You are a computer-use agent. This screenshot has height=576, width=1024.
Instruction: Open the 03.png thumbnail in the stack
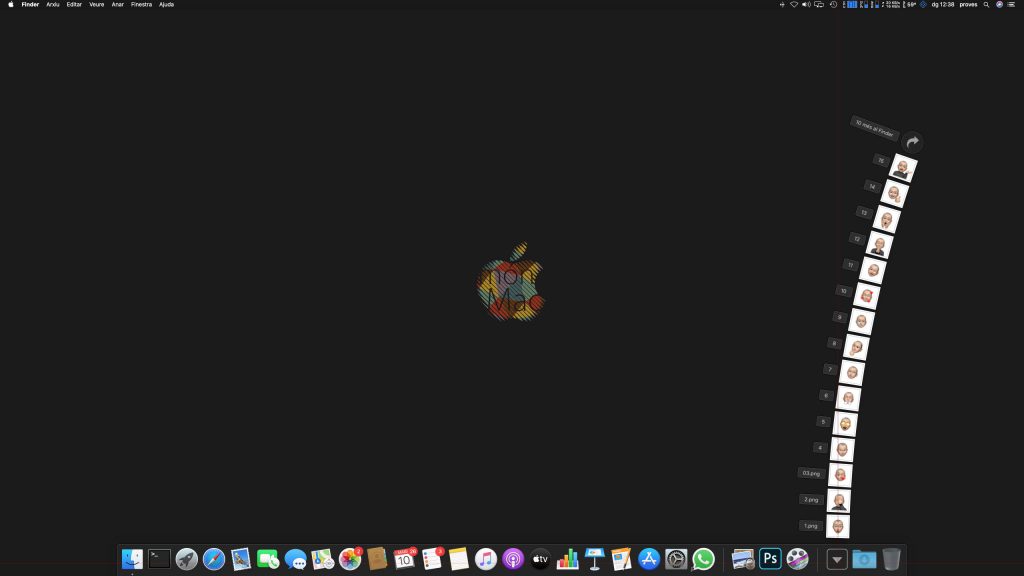(840, 474)
